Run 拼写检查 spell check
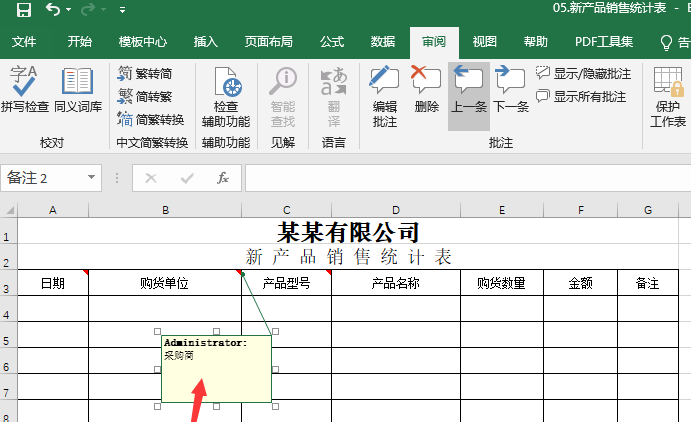Screen dimensions: 691x422 tap(25, 89)
